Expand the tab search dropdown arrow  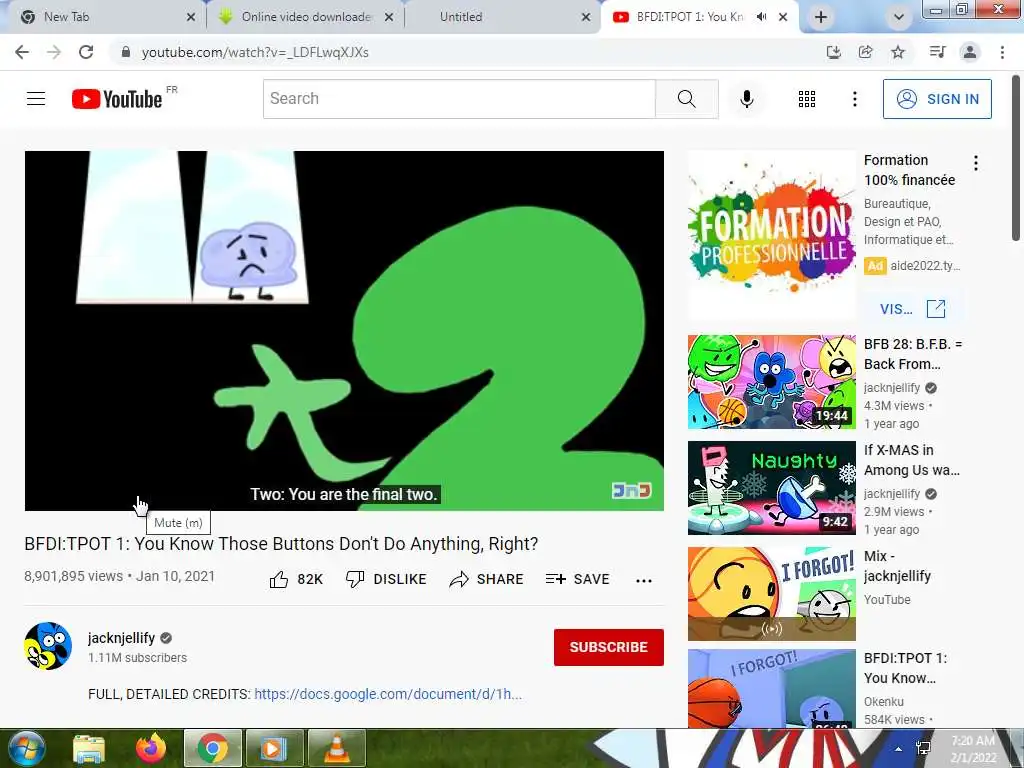point(899,17)
